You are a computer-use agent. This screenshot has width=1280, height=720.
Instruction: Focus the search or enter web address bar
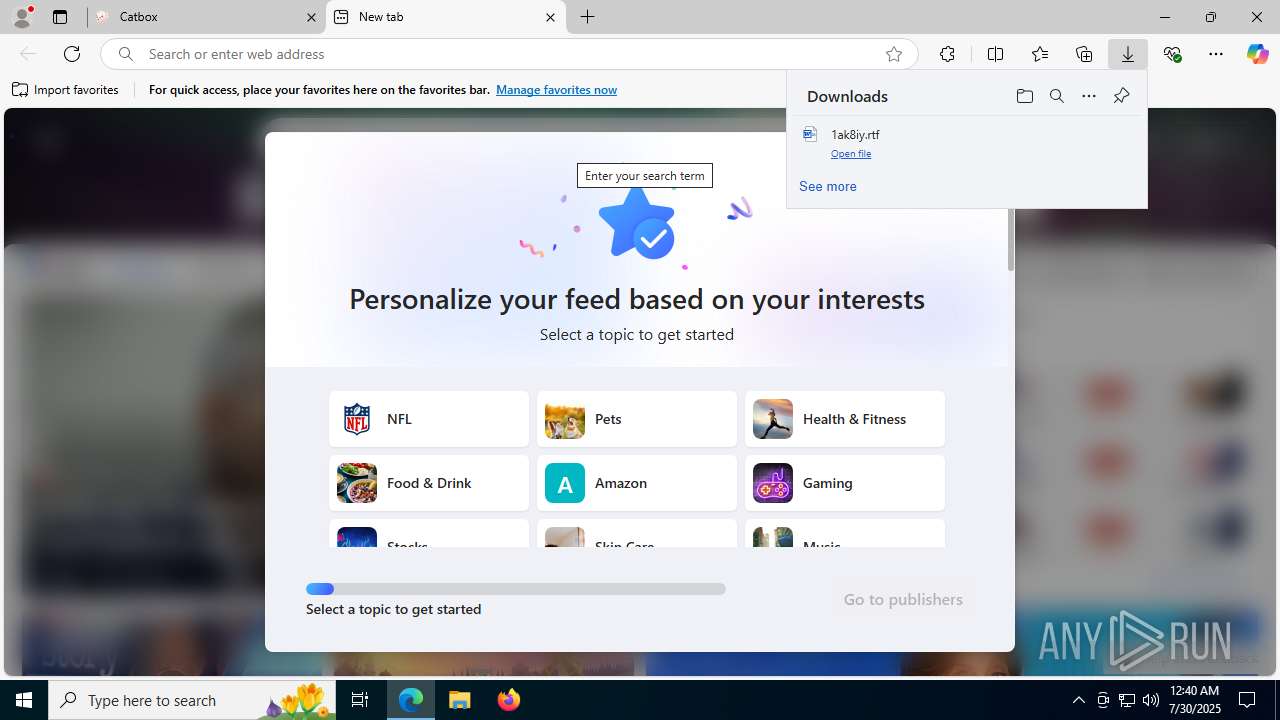tap(510, 54)
